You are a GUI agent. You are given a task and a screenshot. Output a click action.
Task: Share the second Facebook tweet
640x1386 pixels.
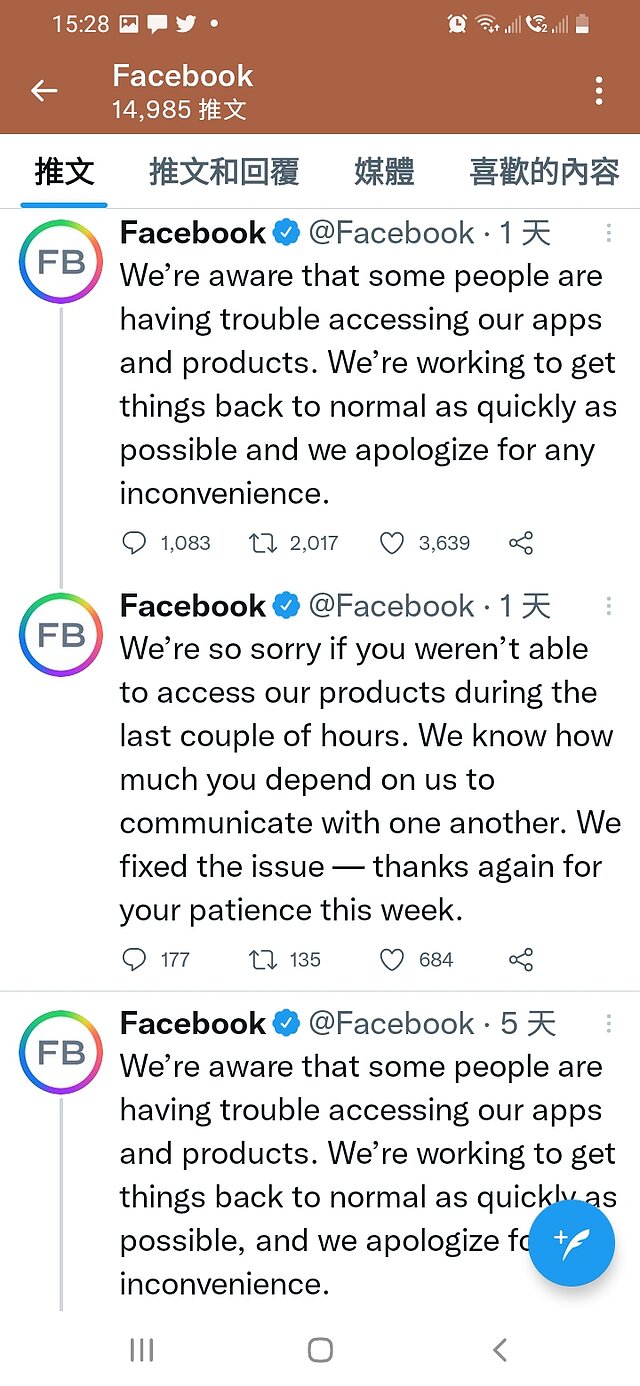(520, 960)
